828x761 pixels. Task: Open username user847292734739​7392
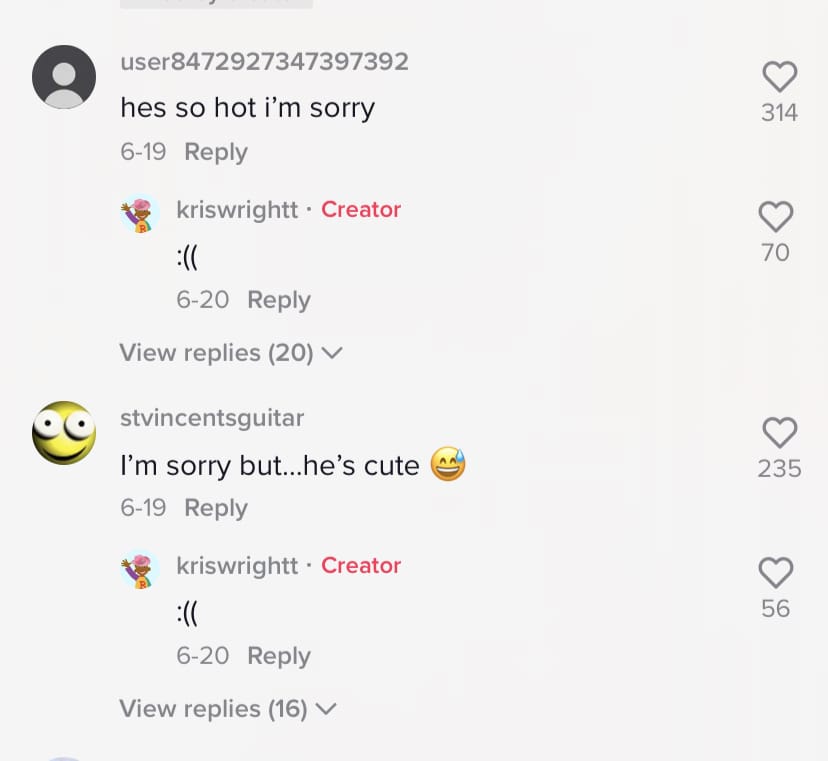click(x=265, y=61)
